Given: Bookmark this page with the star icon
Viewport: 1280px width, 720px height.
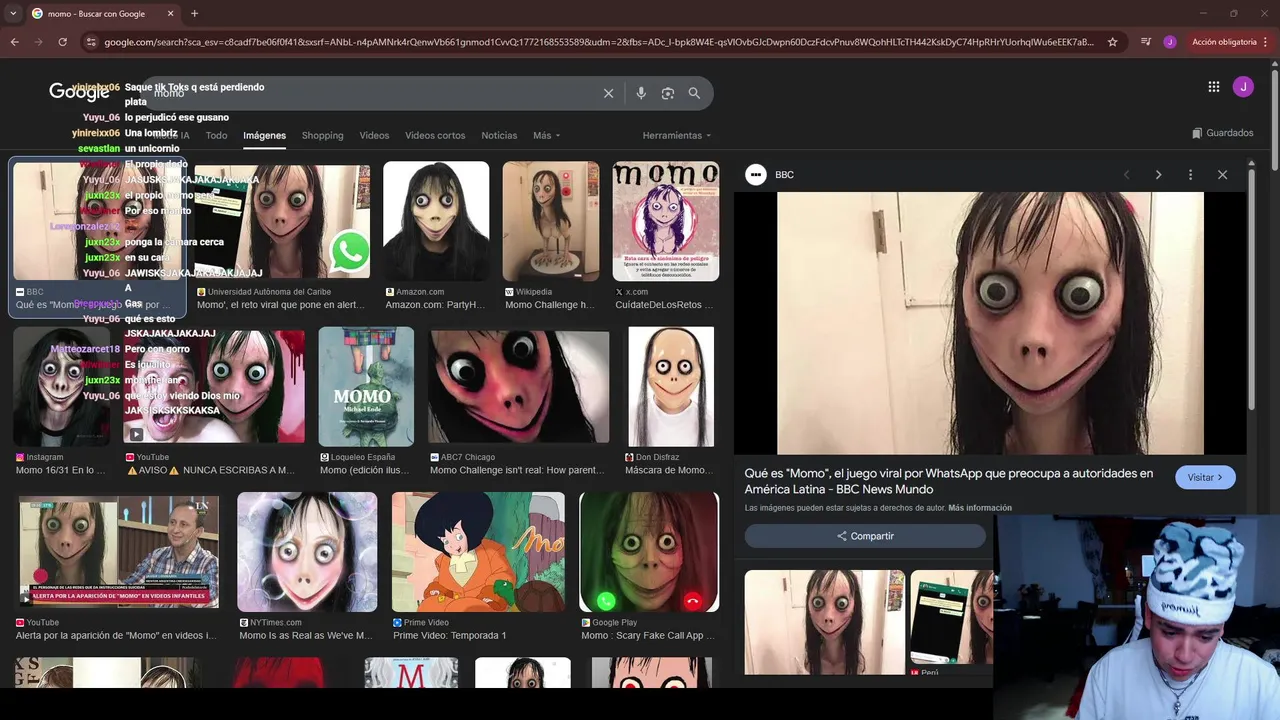Looking at the screenshot, I should click(x=1112, y=42).
